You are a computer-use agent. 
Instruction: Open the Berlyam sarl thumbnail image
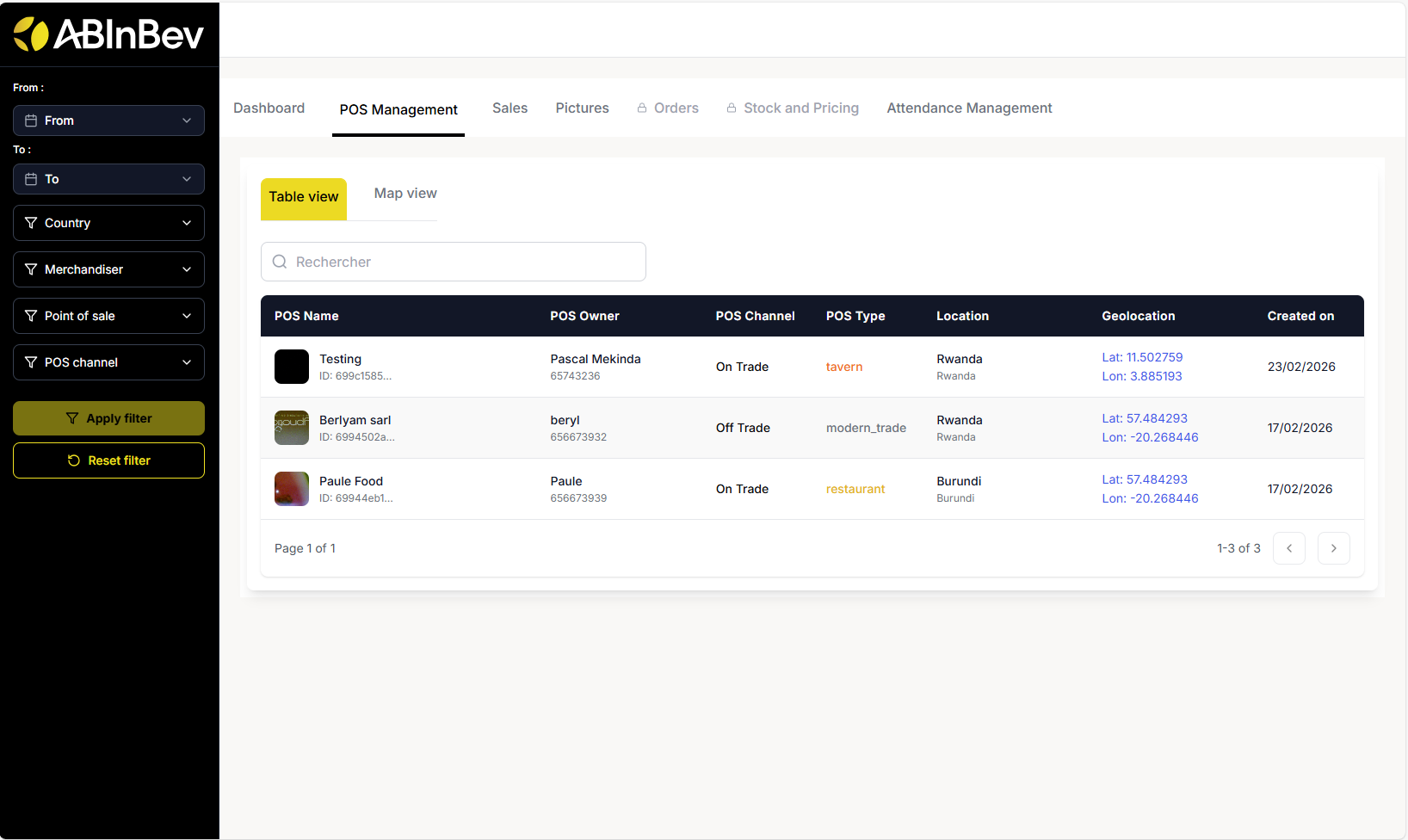(292, 428)
